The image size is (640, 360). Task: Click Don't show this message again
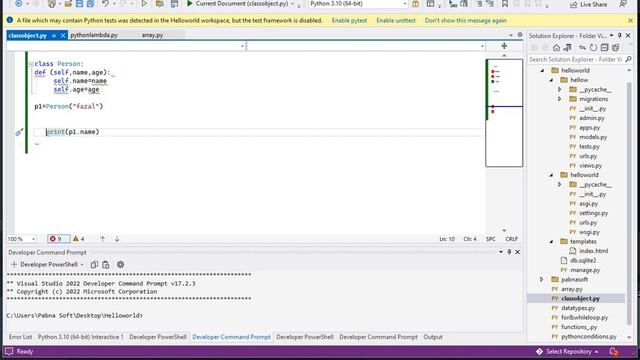(465, 20)
